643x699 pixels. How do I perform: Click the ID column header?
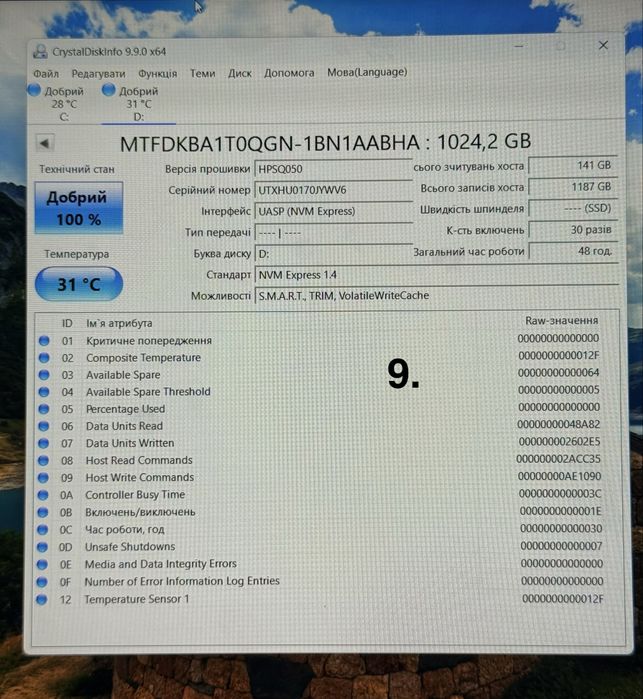(67, 323)
